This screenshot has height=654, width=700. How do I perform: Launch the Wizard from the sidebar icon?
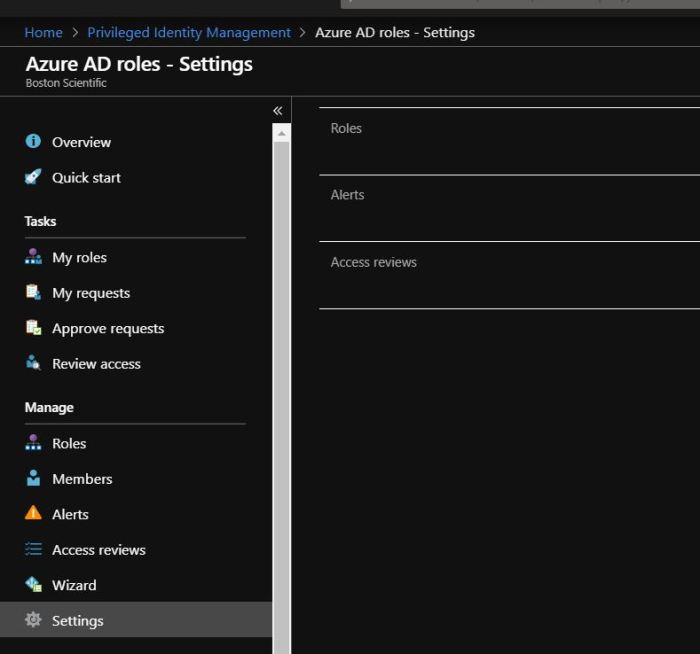point(33,585)
